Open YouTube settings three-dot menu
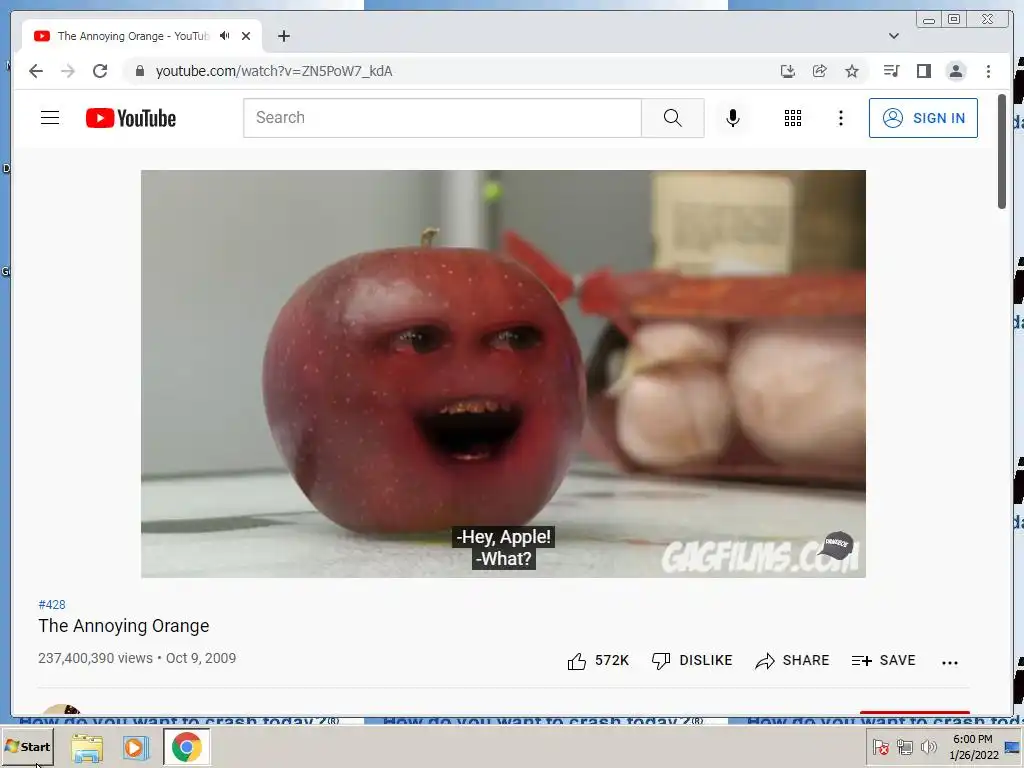This screenshot has height=768, width=1024. (840, 118)
